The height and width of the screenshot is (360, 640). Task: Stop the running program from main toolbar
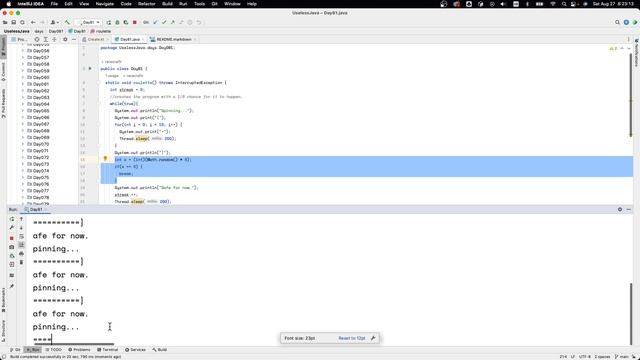[x=135, y=22]
